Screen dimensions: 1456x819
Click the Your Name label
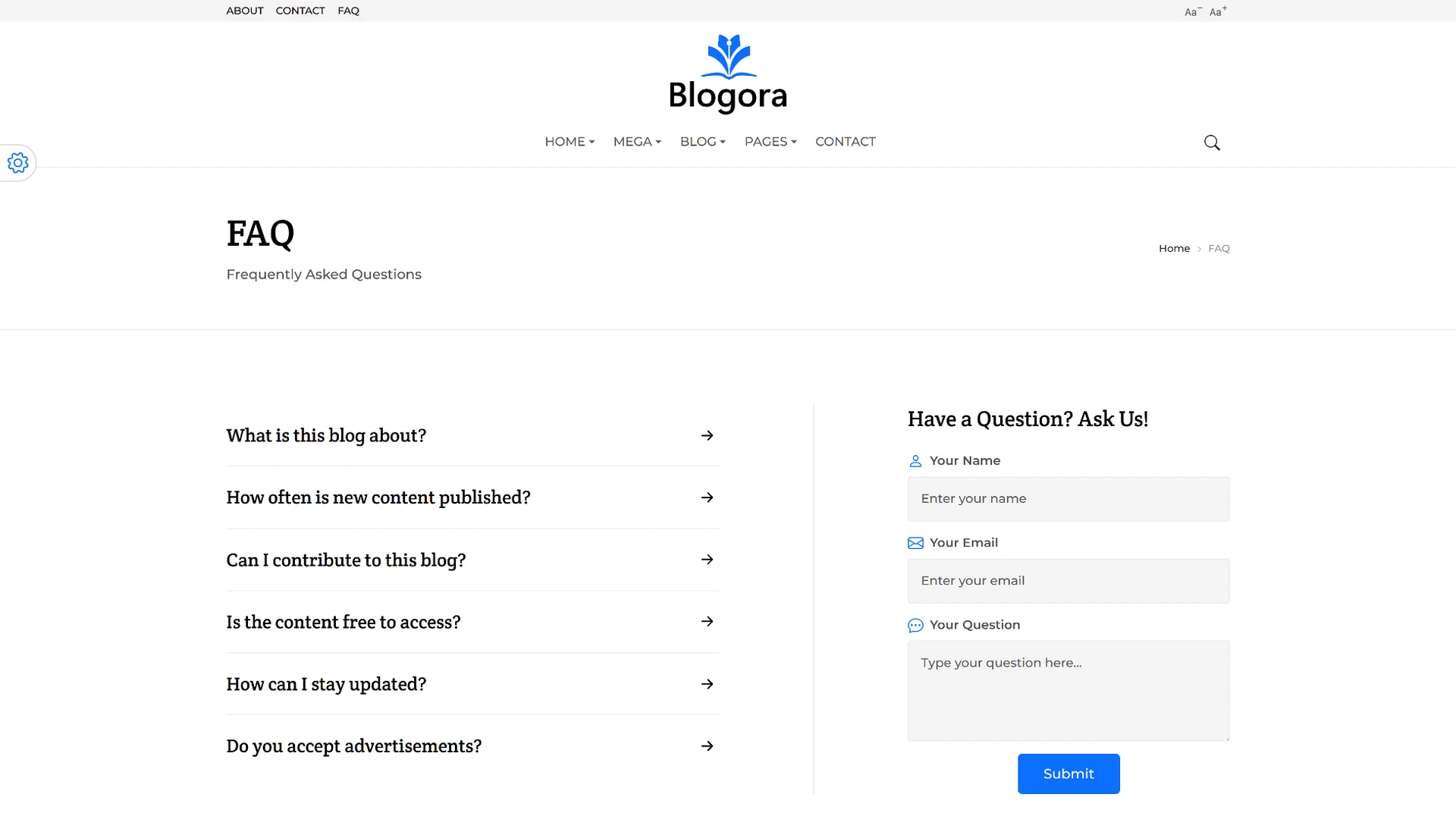(x=965, y=461)
